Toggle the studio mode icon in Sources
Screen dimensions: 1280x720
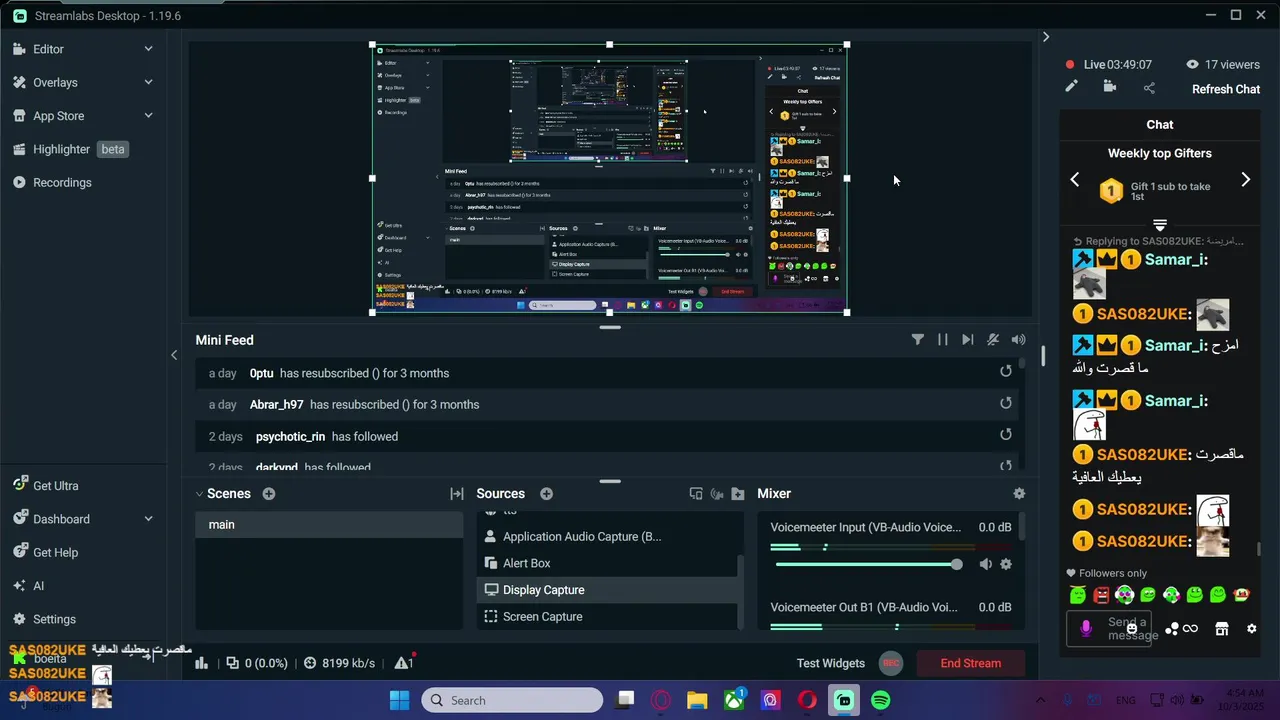pyautogui.click(x=717, y=494)
